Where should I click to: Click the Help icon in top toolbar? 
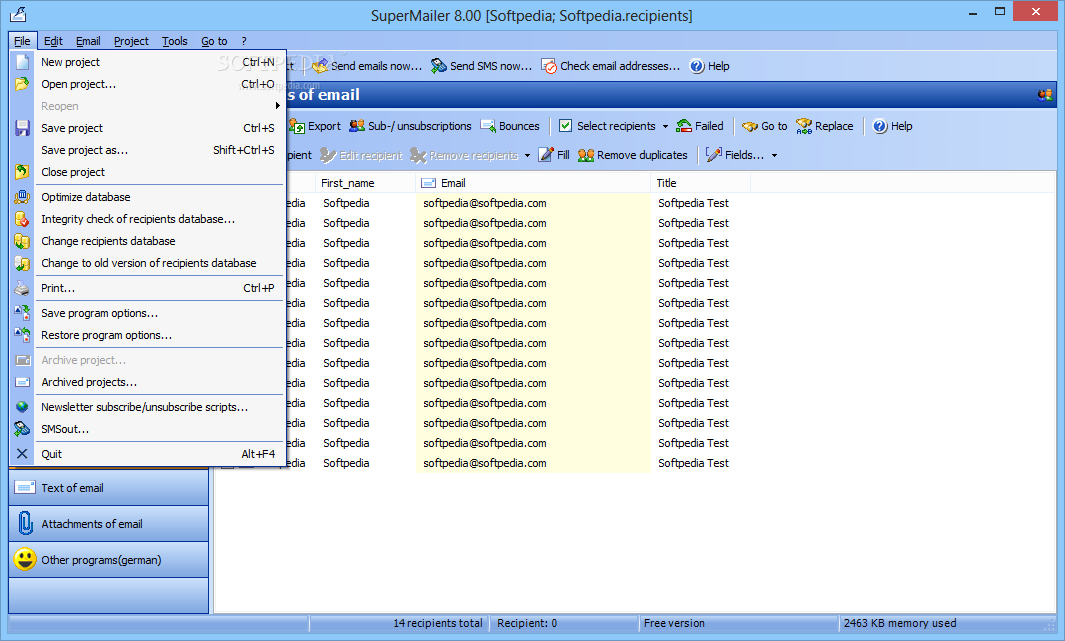click(x=697, y=66)
